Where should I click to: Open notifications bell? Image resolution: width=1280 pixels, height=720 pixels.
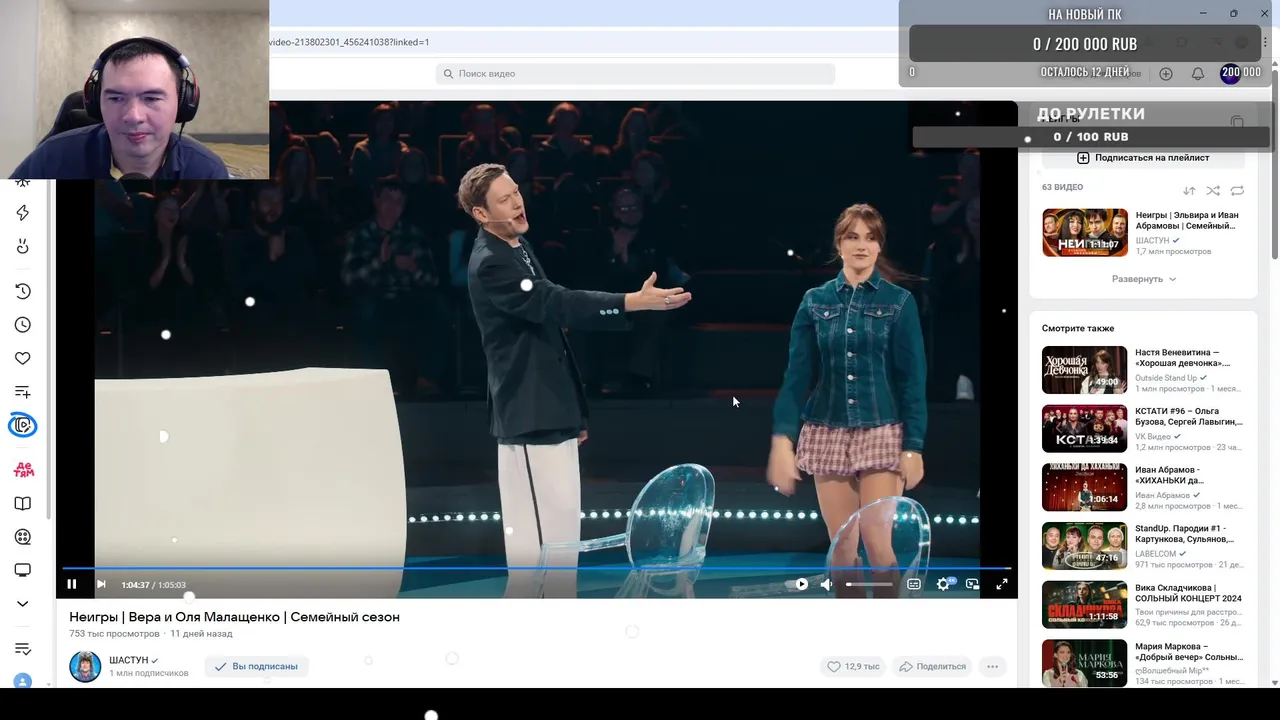pos(1198,73)
